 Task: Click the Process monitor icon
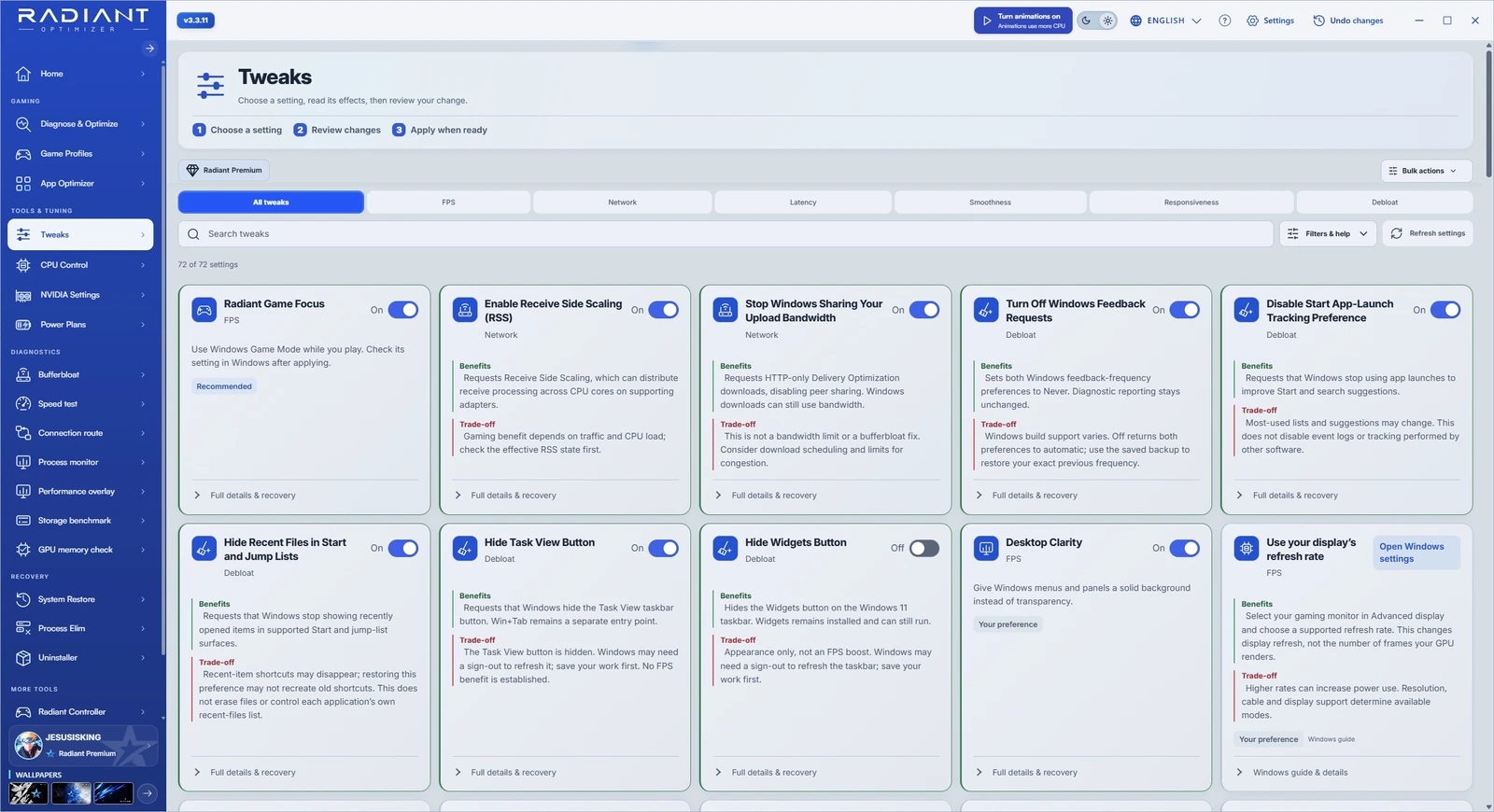tap(23, 462)
